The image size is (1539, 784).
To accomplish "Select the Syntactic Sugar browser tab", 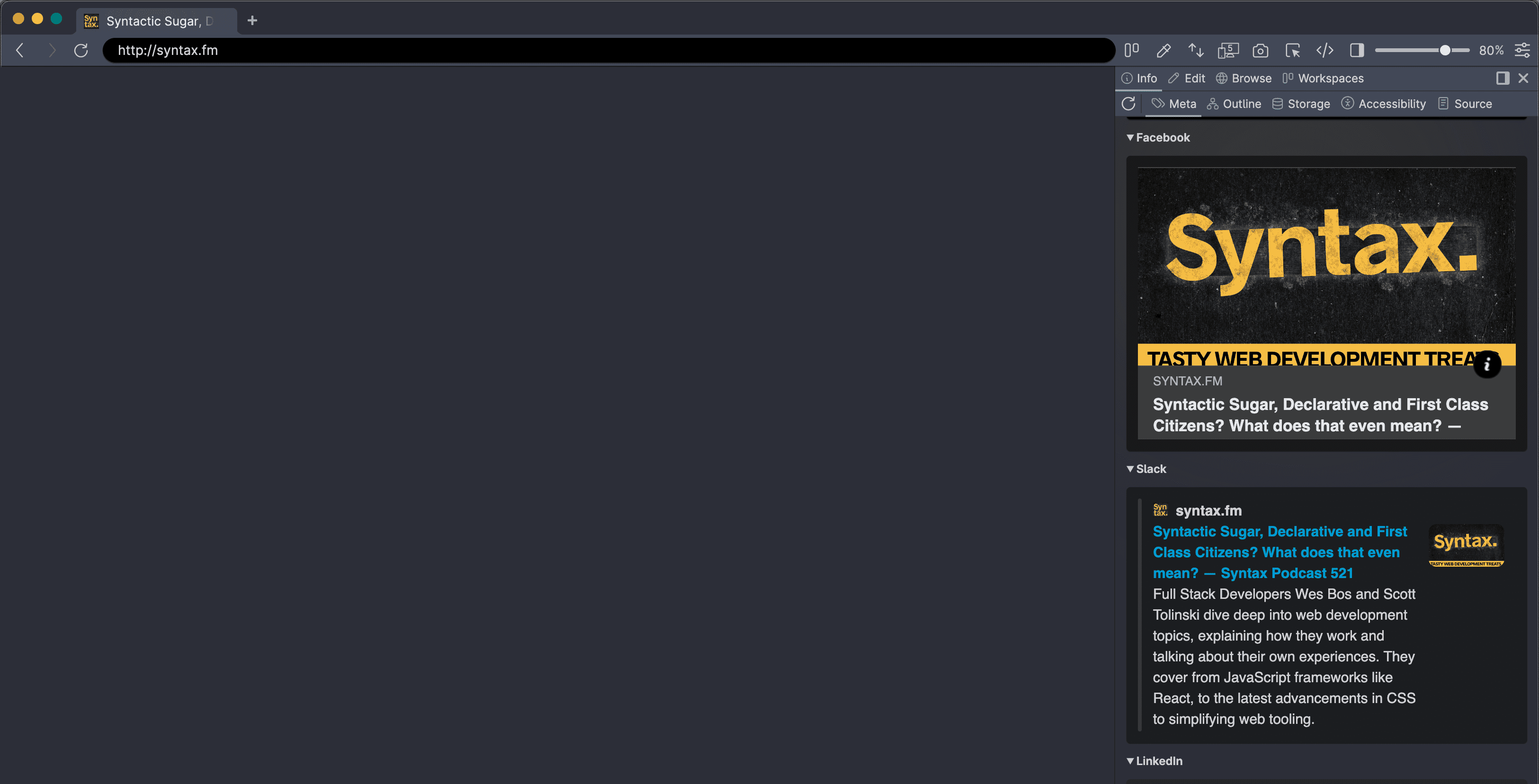I will click(157, 21).
